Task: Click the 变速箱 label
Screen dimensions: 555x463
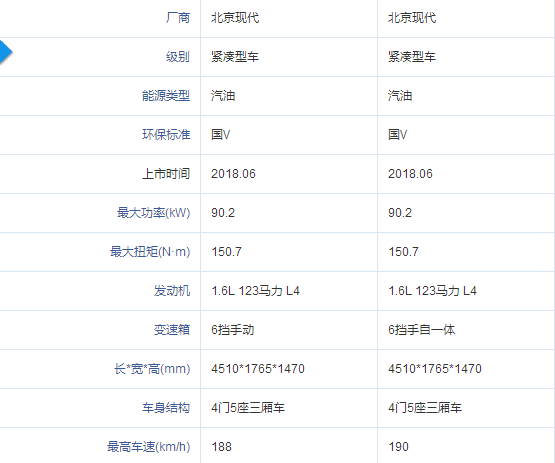Action: pyautogui.click(x=172, y=330)
